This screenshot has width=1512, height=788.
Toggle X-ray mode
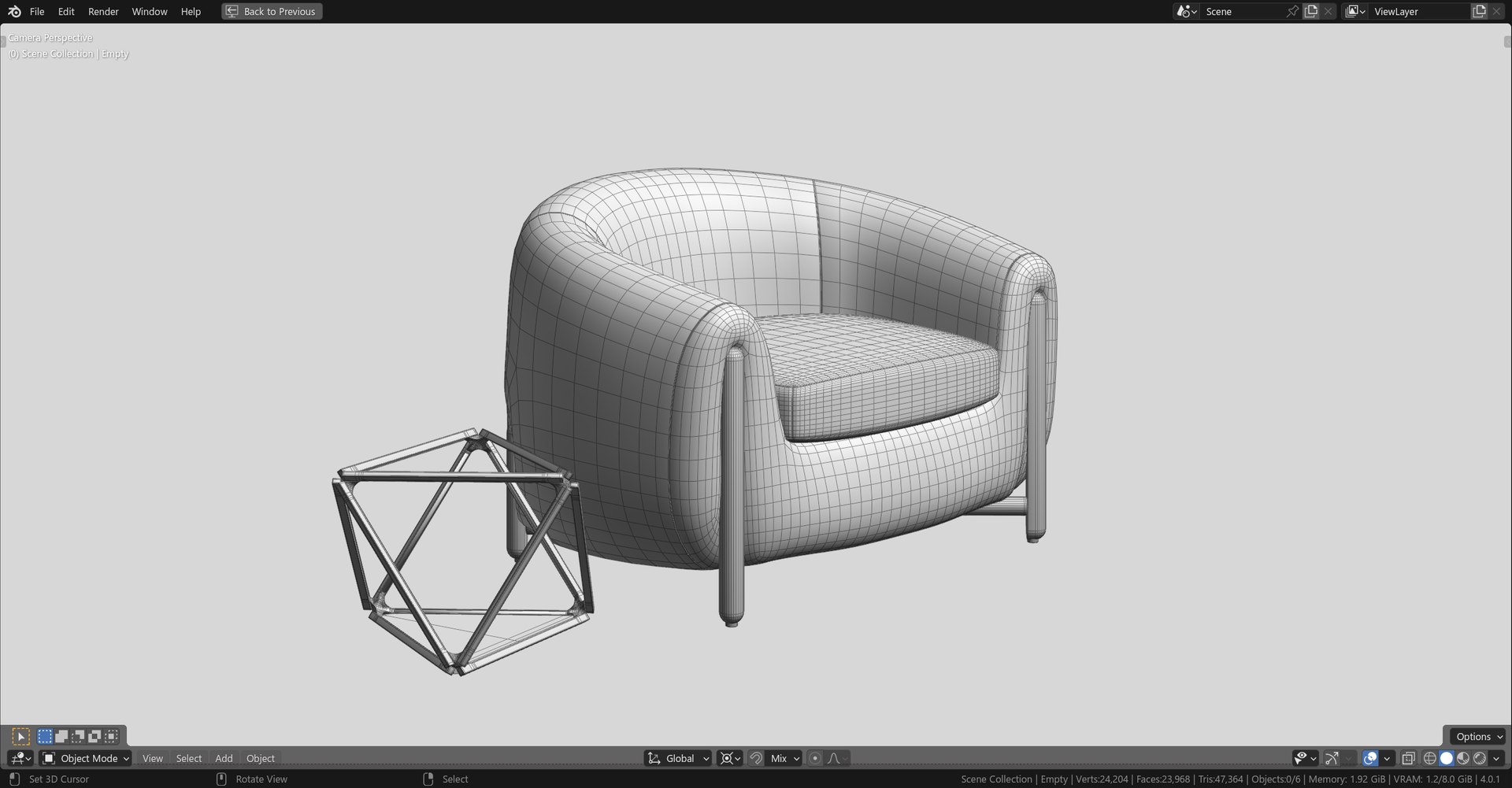point(1409,758)
